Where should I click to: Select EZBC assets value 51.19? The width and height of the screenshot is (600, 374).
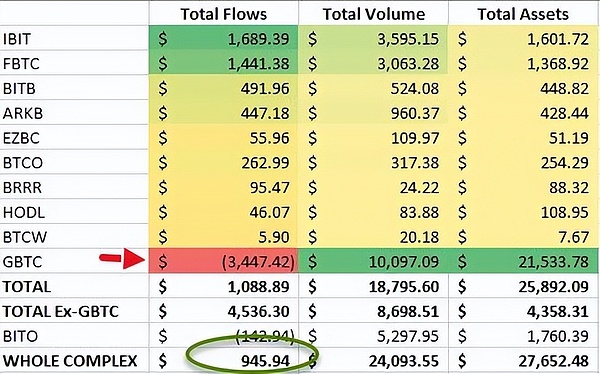tap(569, 138)
